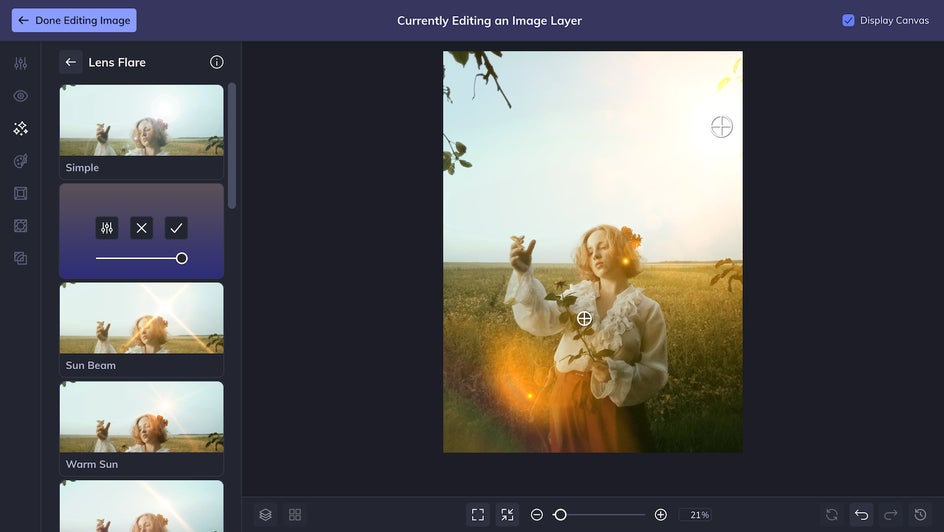Screen dimensions: 944x532
Task: Open the Textures sidebar icon
Action: 20,258
